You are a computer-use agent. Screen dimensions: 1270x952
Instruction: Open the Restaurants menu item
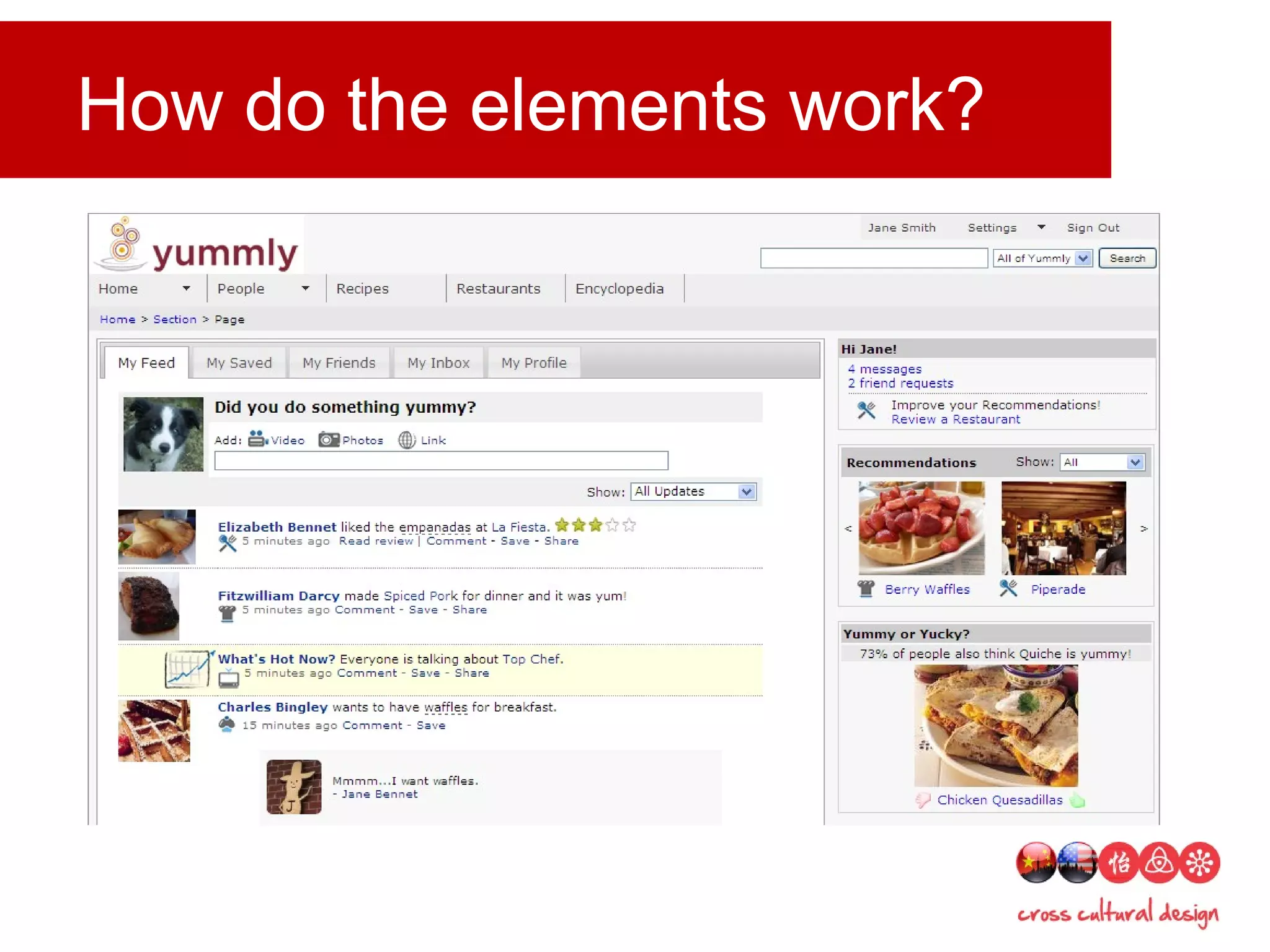click(498, 289)
